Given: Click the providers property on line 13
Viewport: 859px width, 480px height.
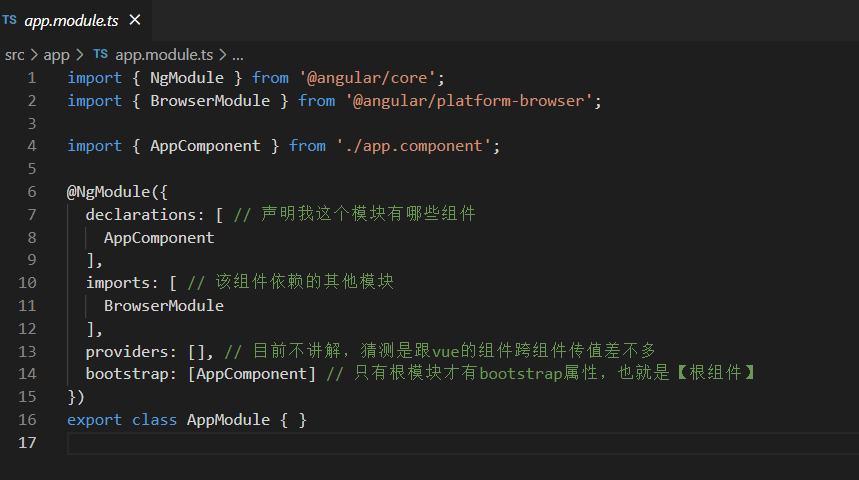Looking at the screenshot, I should [x=127, y=351].
